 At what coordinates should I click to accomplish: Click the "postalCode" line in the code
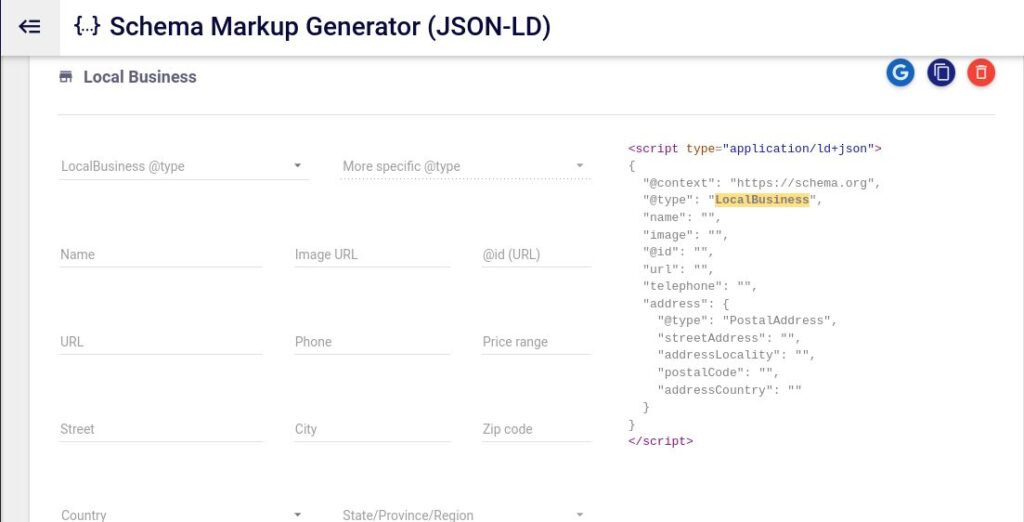[718, 372]
